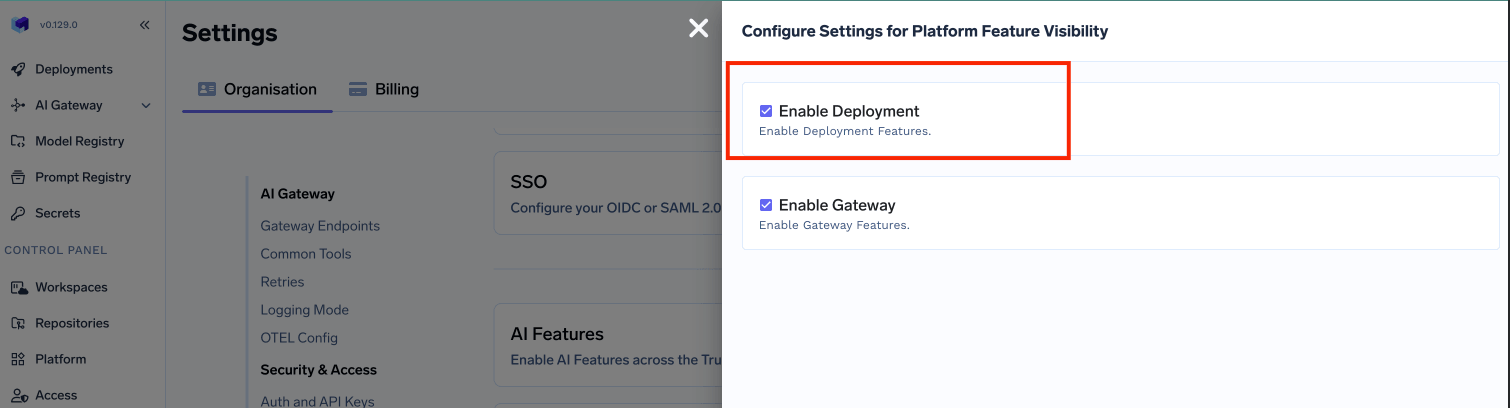Toggle the Enable Gateway checkbox
The width and height of the screenshot is (1510, 408).
[x=766, y=205]
